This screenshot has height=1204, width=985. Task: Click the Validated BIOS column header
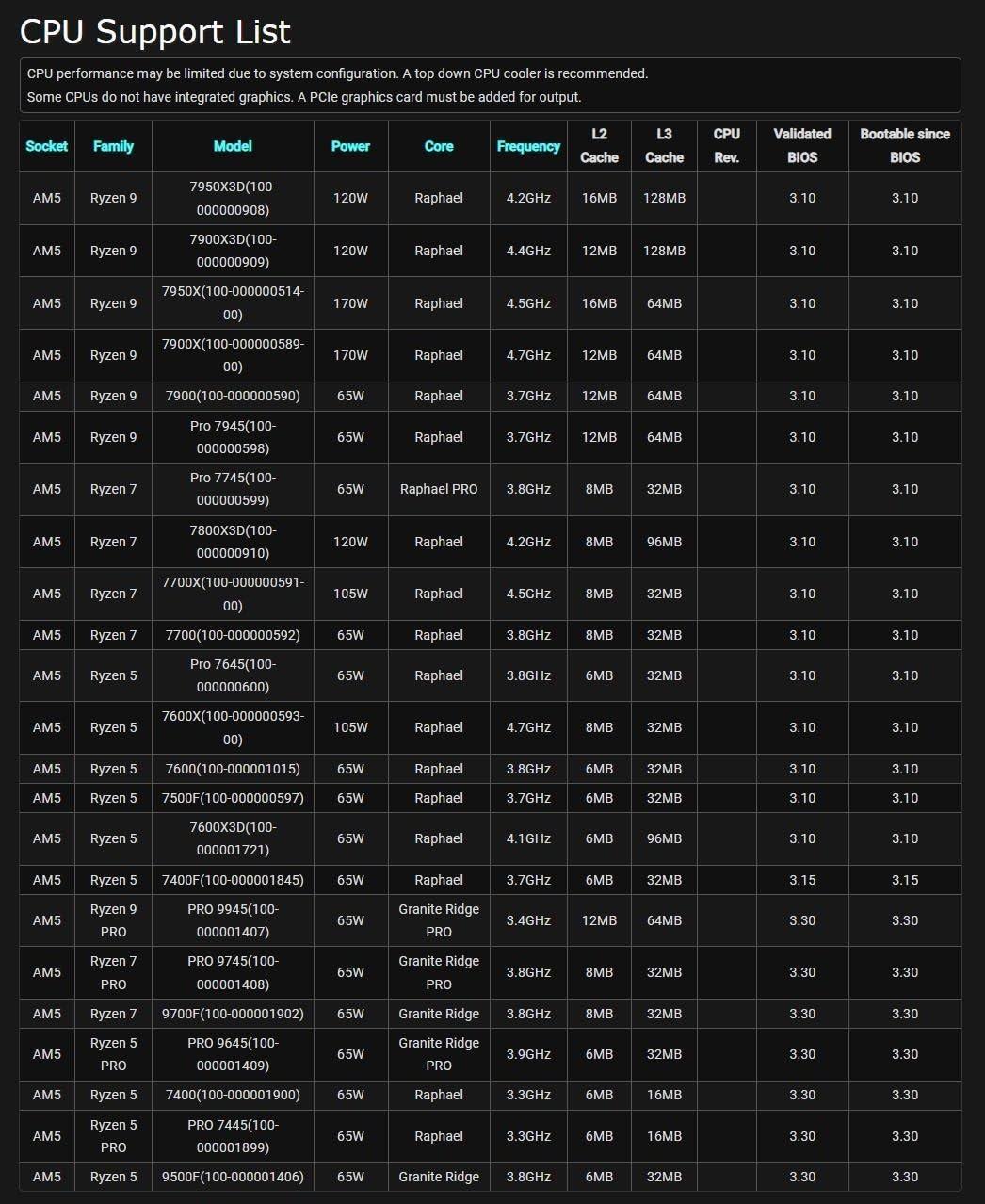pos(802,146)
